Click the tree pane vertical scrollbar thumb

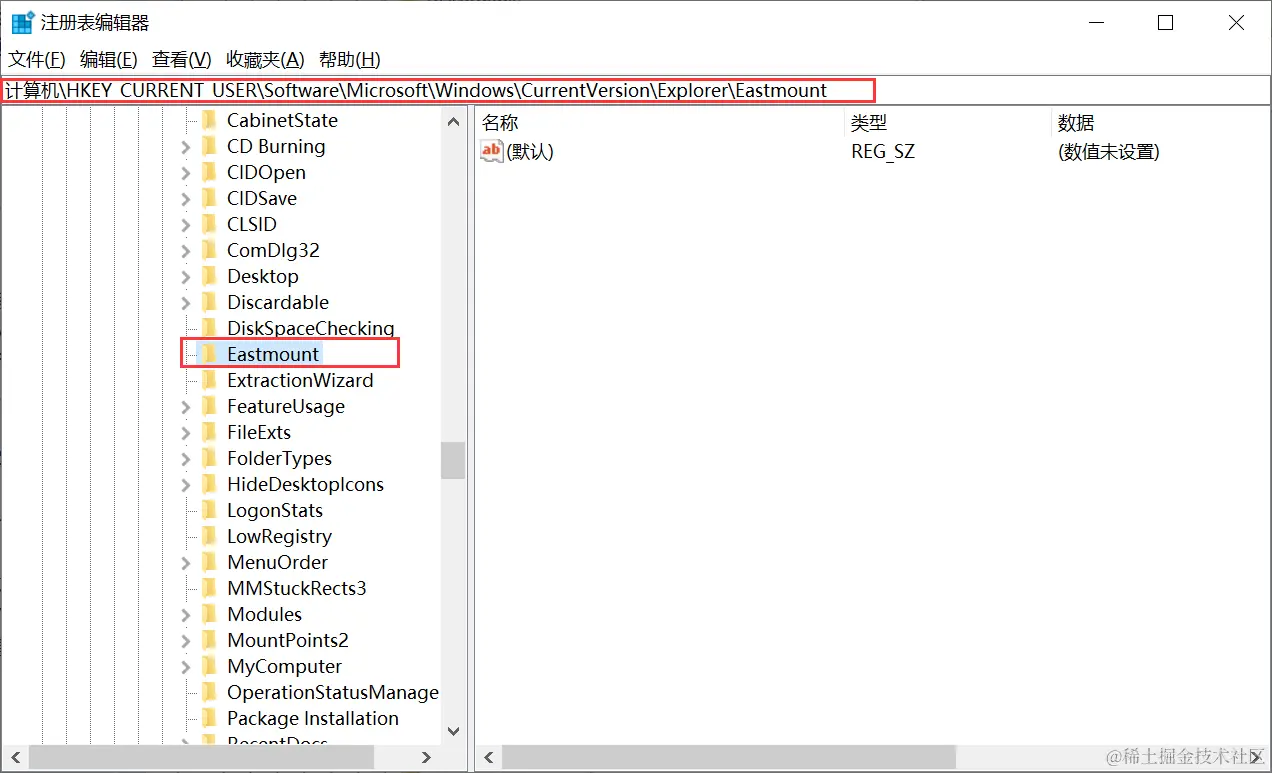tap(453, 460)
